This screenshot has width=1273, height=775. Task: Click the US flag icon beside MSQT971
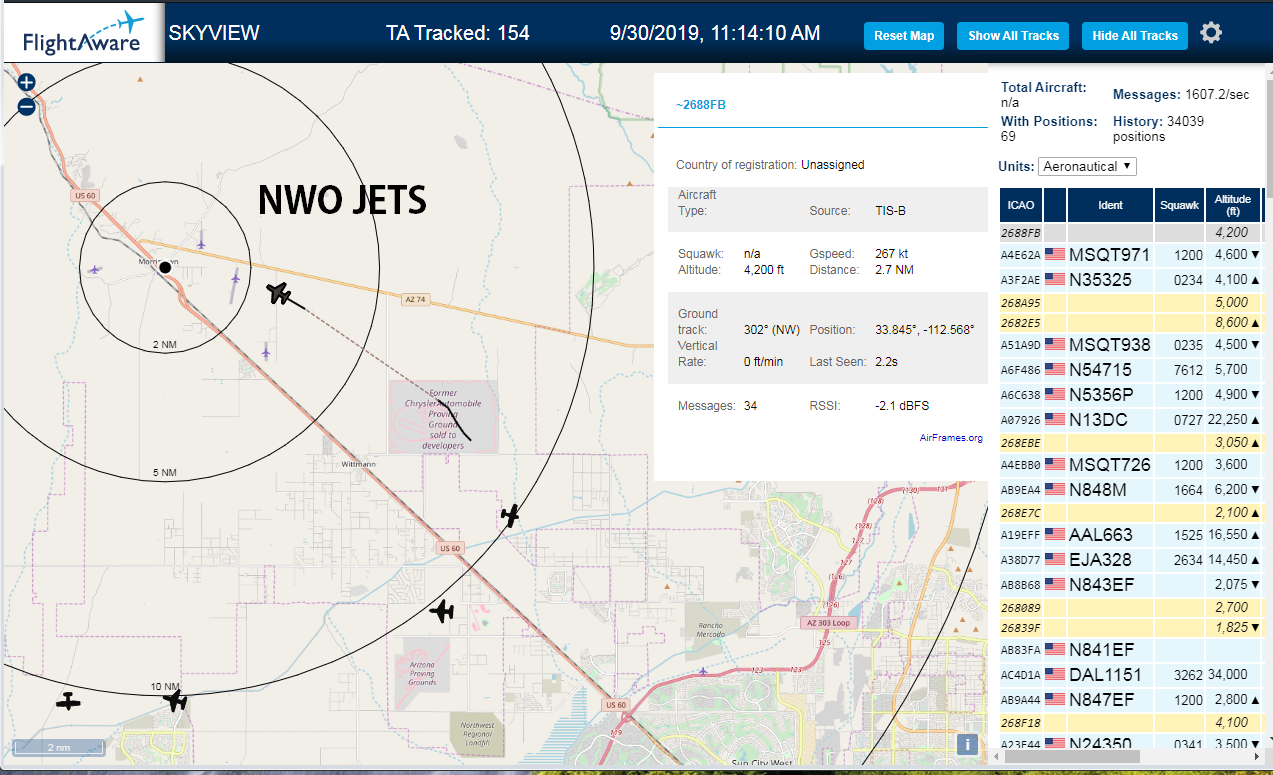pos(1055,255)
